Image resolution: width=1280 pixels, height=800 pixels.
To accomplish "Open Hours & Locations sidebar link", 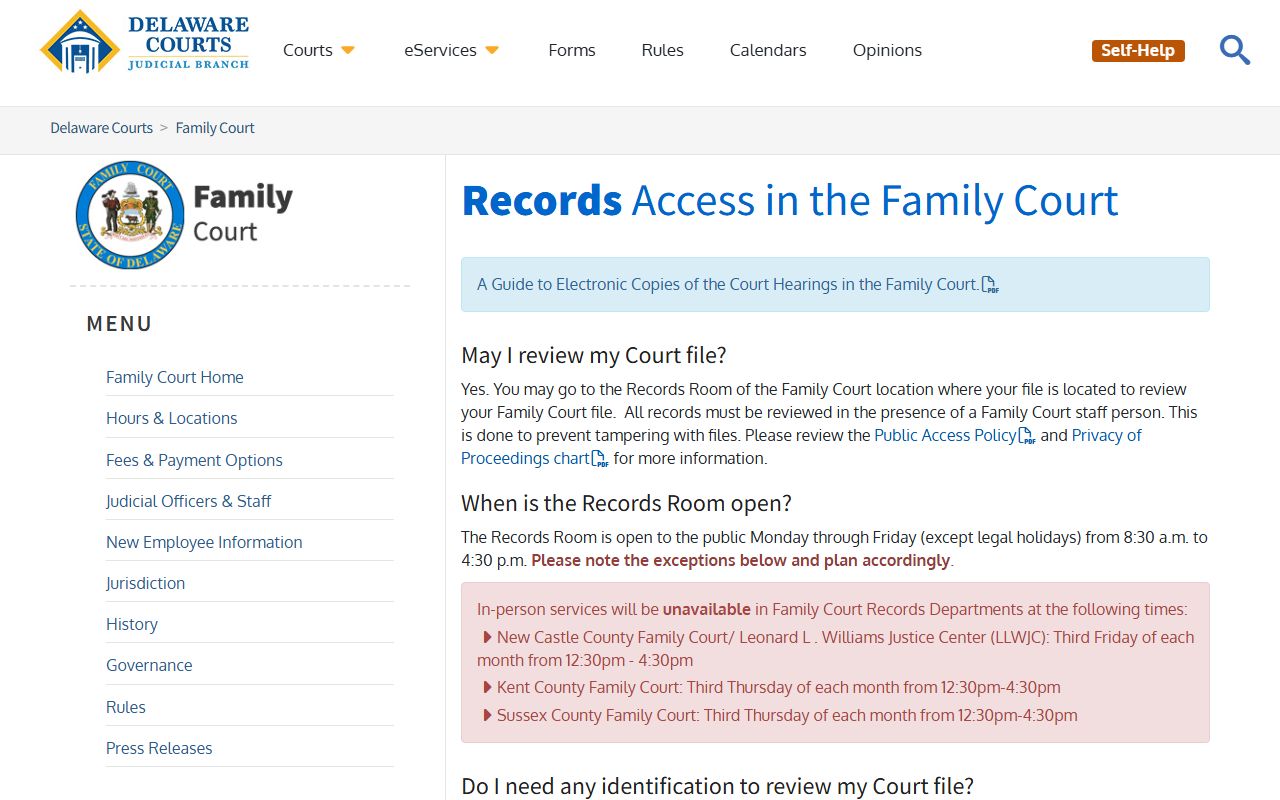I will click(x=172, y=418).
